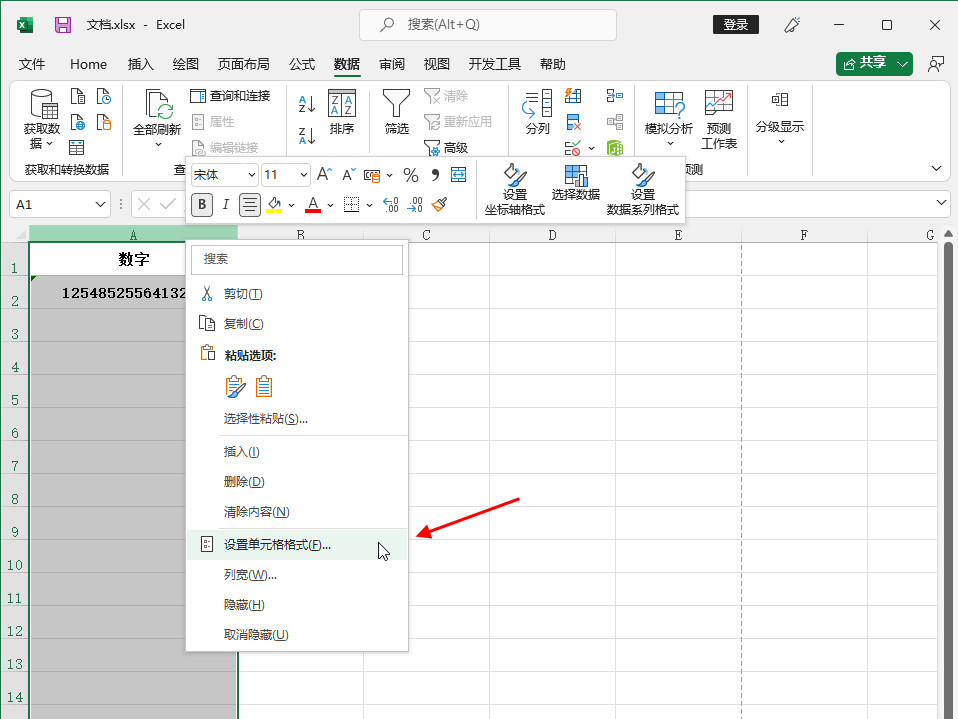The width and height of the screenshot is (958, 719).
Task: Open the borders dropdown arrow
Action: 370,205
